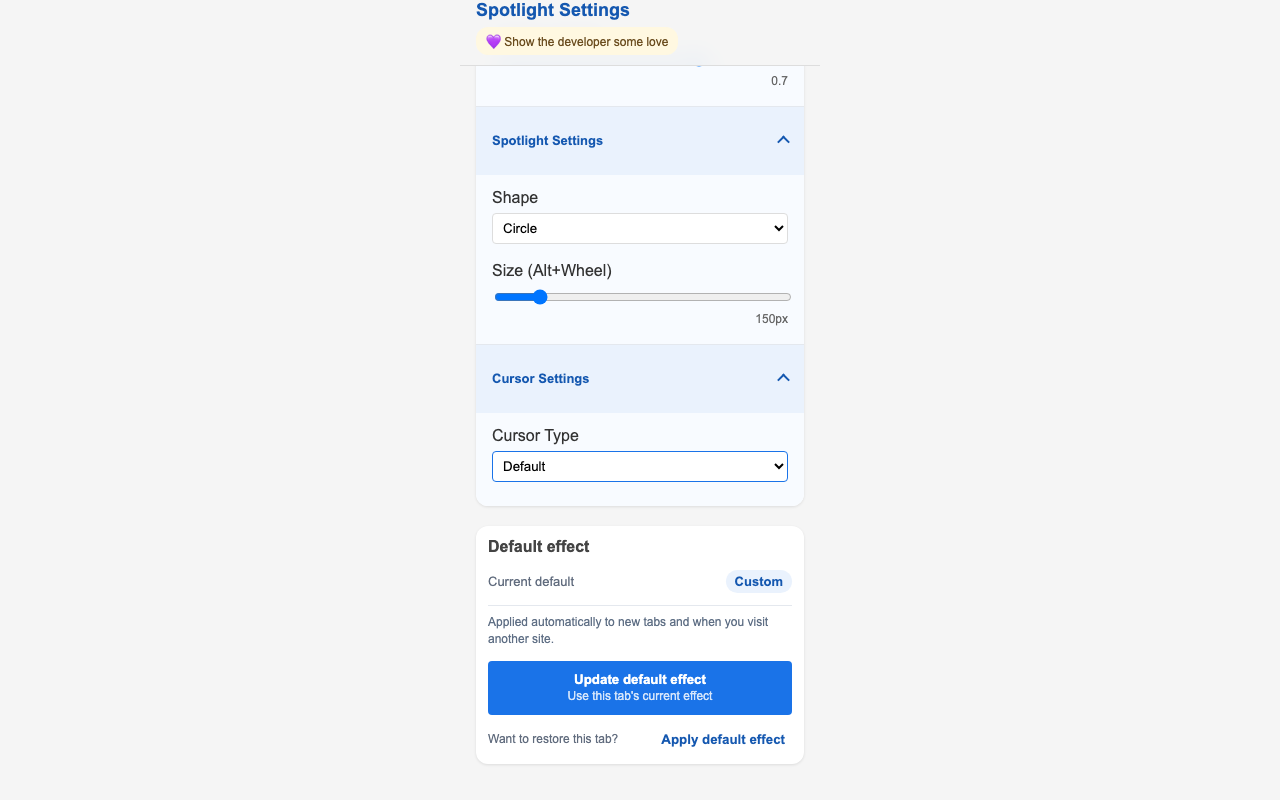Collapse Cursor Settings using its chevron arrow
The image size is (1280, 800).
pos(783,378)
